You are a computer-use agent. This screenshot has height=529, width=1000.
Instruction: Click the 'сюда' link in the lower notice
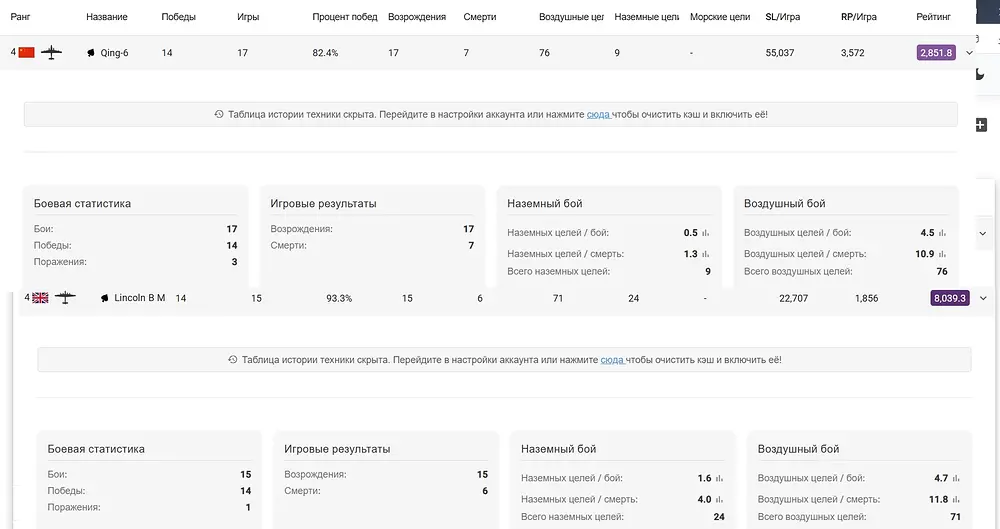pos(612,360)
